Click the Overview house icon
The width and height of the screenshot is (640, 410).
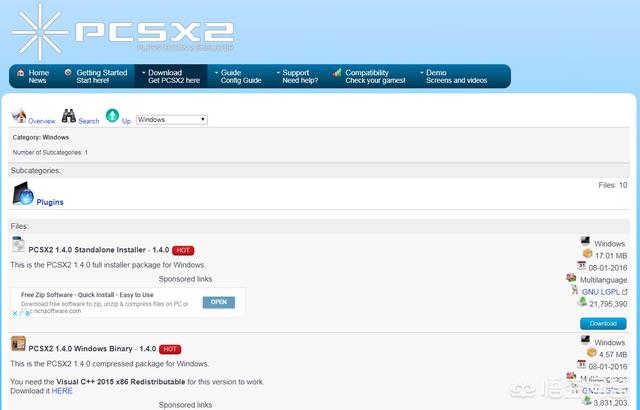tap(19, 116)
